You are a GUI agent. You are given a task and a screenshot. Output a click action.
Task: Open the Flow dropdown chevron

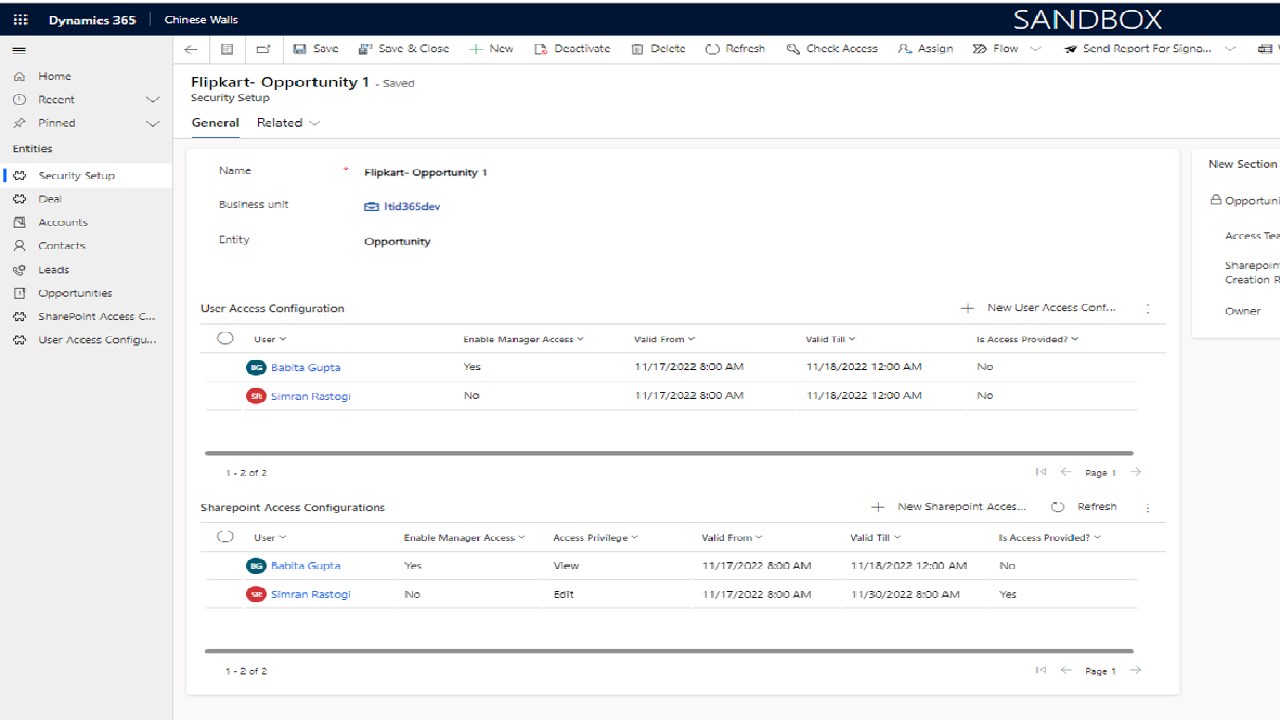click(x=1035, y=49)
